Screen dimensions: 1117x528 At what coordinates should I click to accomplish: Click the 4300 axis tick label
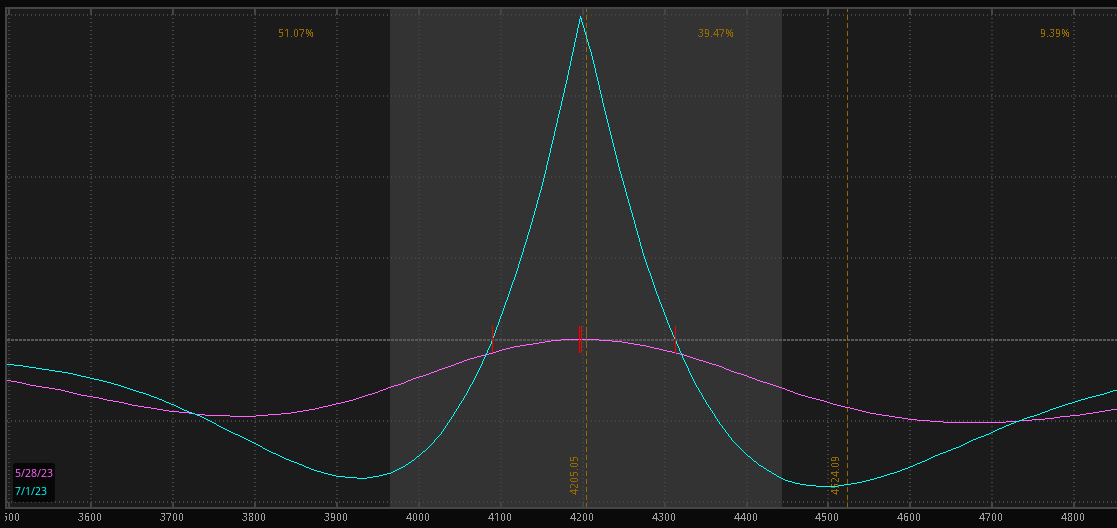(x=664, y=517)
